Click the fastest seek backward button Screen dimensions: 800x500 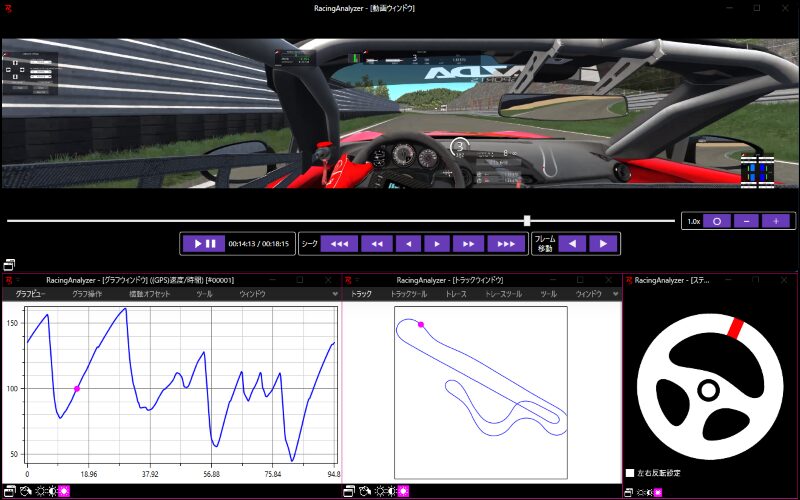point(340,243)
